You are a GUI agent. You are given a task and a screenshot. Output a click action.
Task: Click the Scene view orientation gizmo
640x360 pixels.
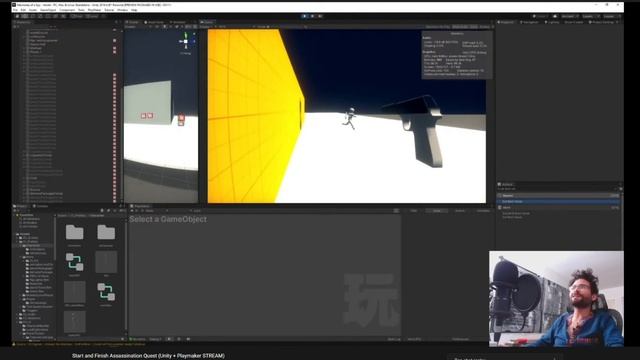click(186, 42)
